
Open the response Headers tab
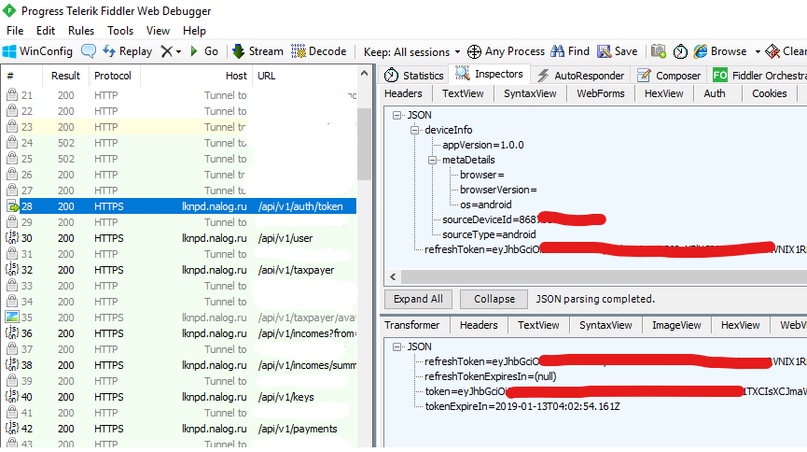click(478, 325)
